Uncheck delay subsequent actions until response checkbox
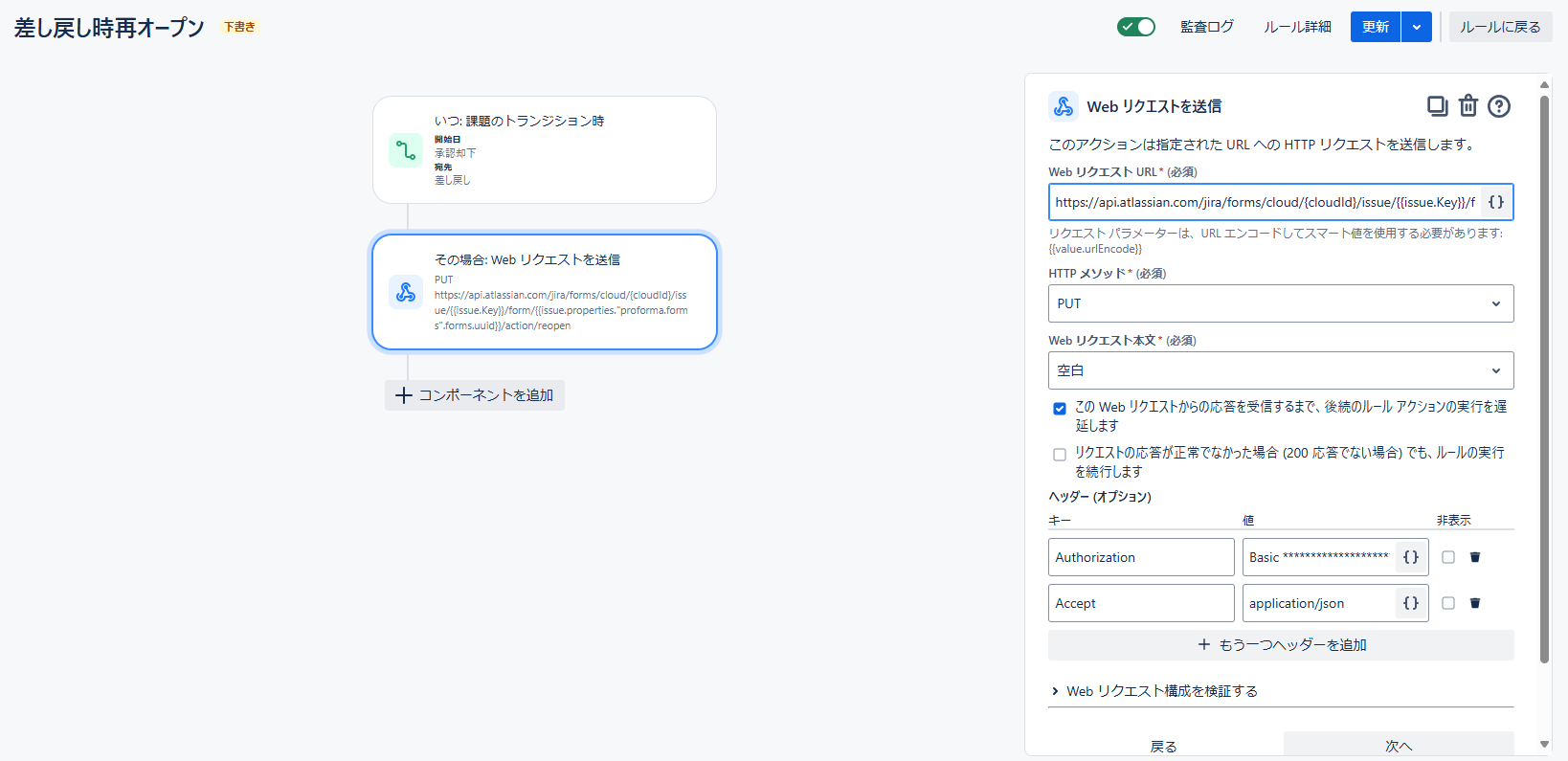The height and width of the screenshot is (761, 1568). (1060, 409)
